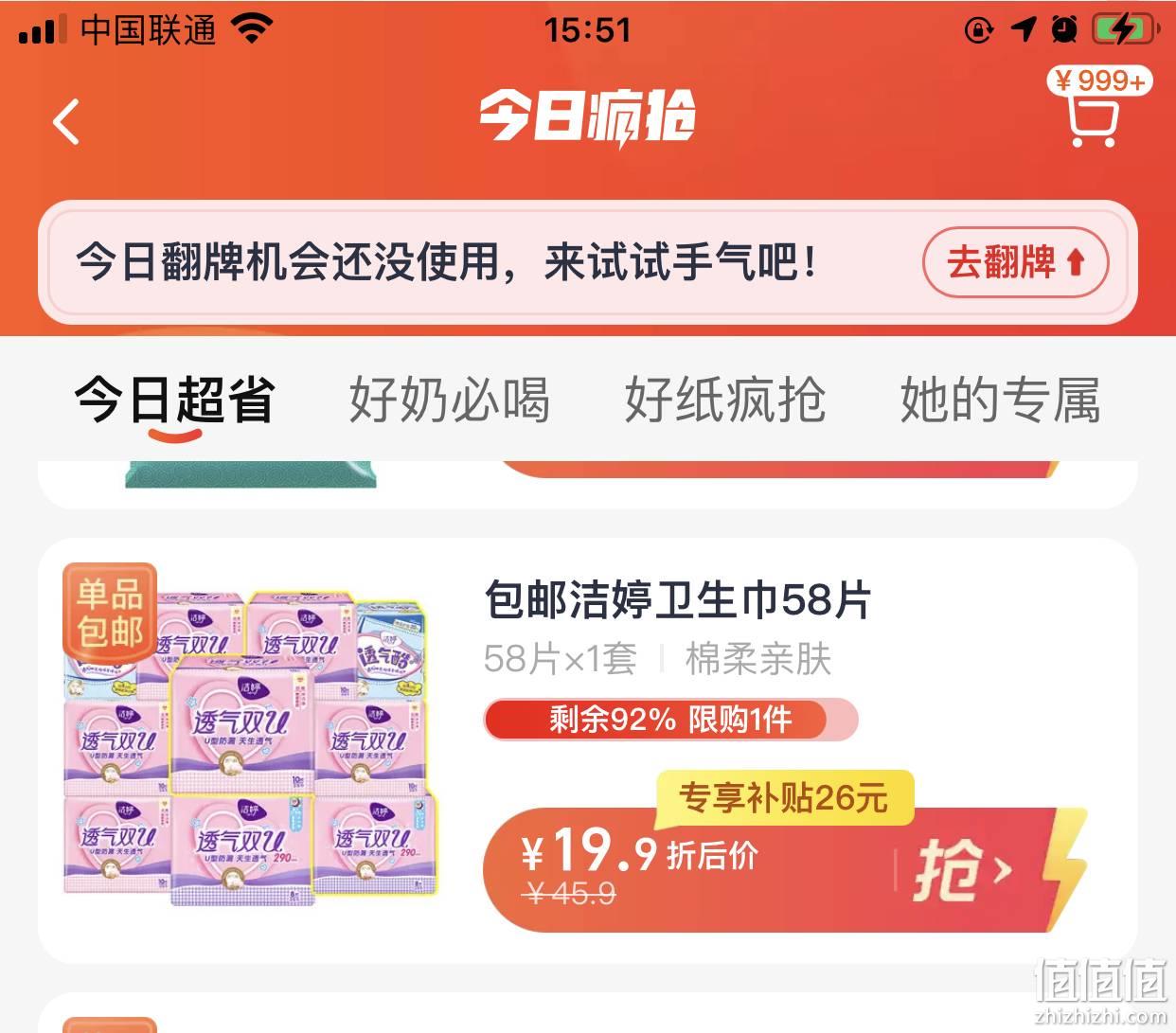Tap the 单品包邮 badge on product image
The image size is (1176, 1033).
pyautogui.click(x=109, y=614)
